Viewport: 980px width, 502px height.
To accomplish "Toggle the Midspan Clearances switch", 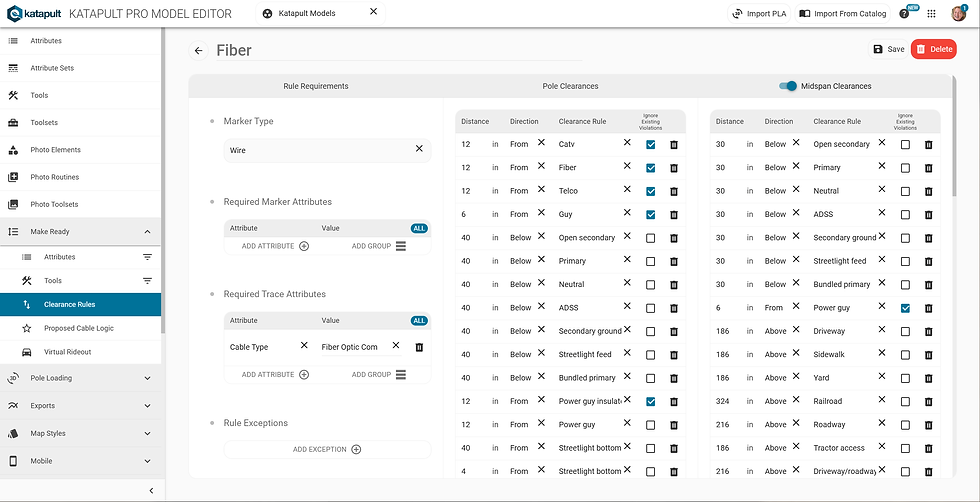I will click(788, 86).
